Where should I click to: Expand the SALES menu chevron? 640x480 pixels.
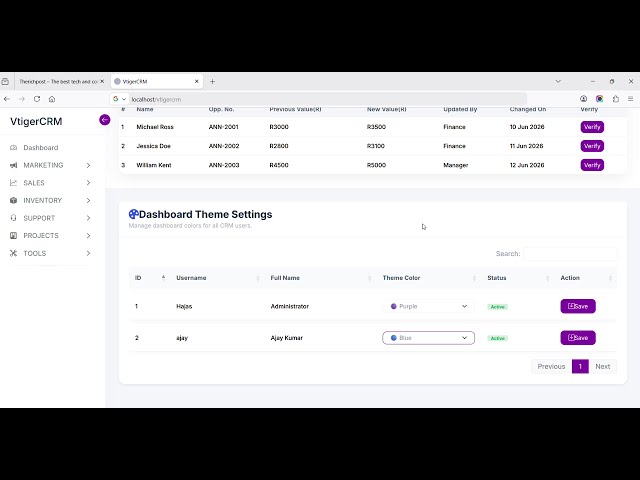[x=88, y=183]
